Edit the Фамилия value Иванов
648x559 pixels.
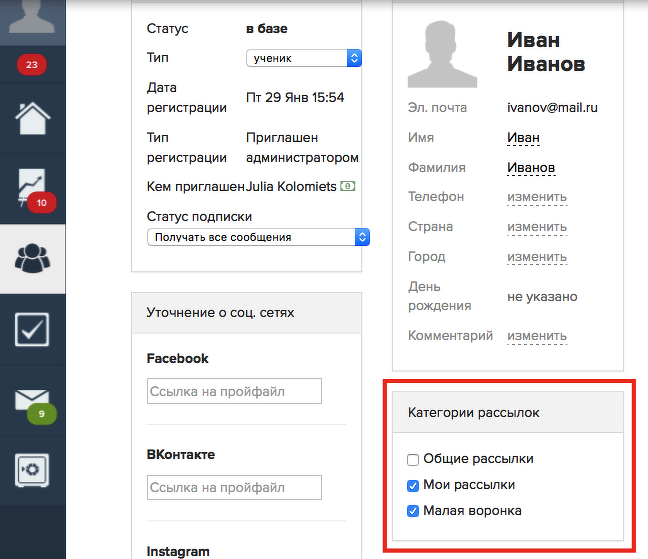(x=531, y=168)
